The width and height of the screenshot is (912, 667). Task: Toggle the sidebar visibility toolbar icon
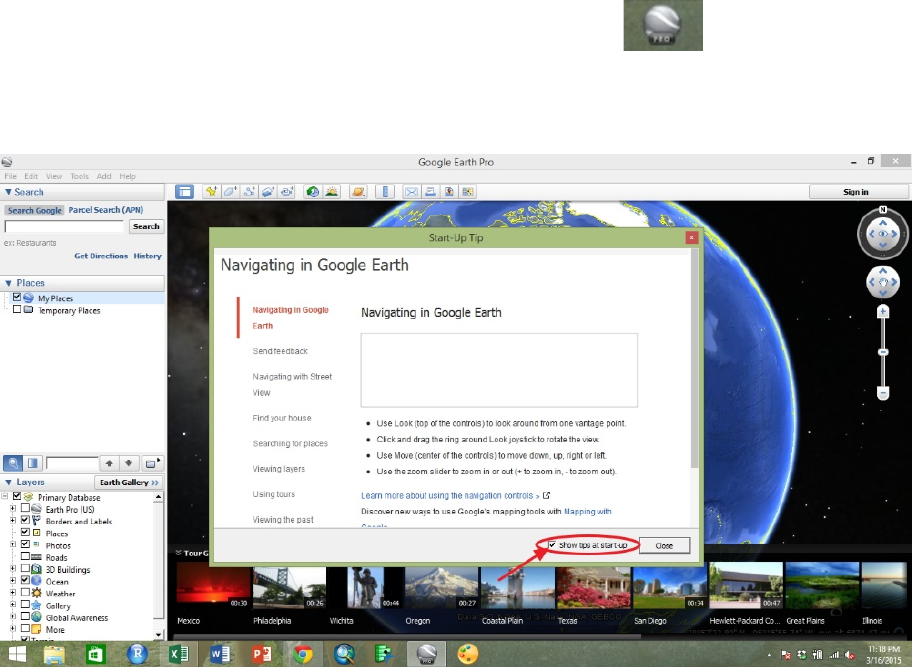(x=184, y=192)
